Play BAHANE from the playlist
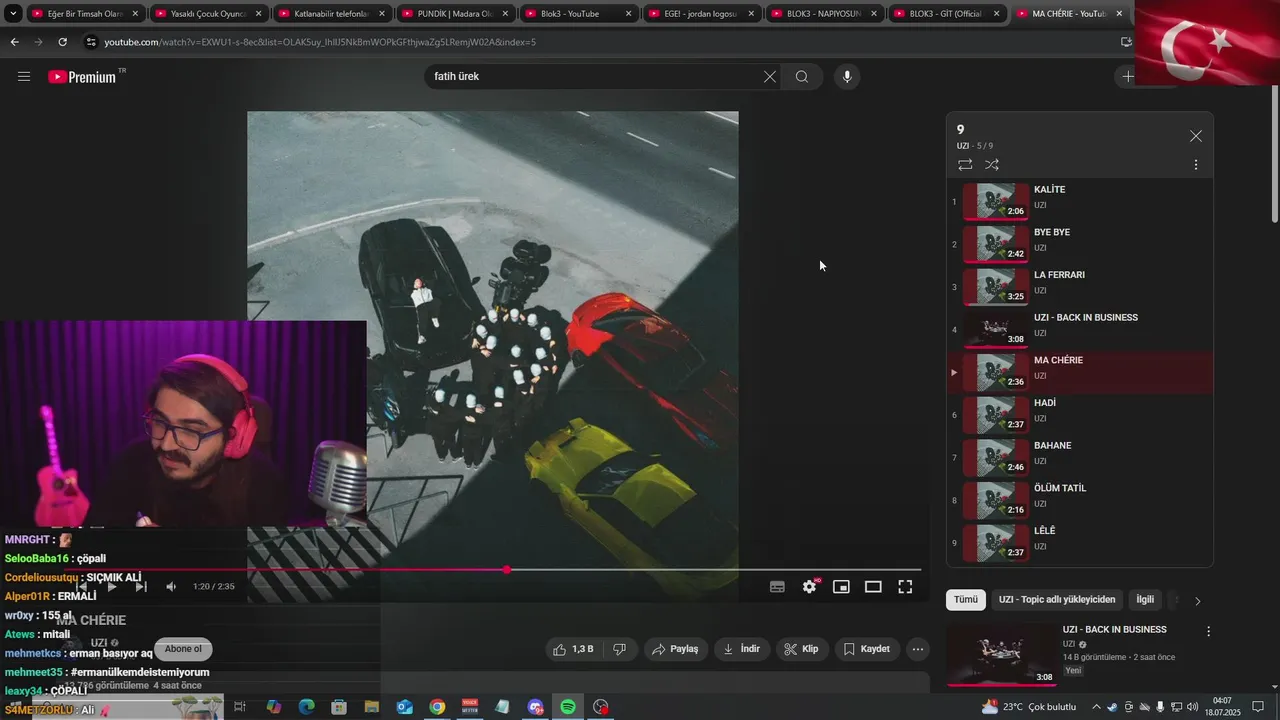The image size is (1280, 720). (1080, 458)
